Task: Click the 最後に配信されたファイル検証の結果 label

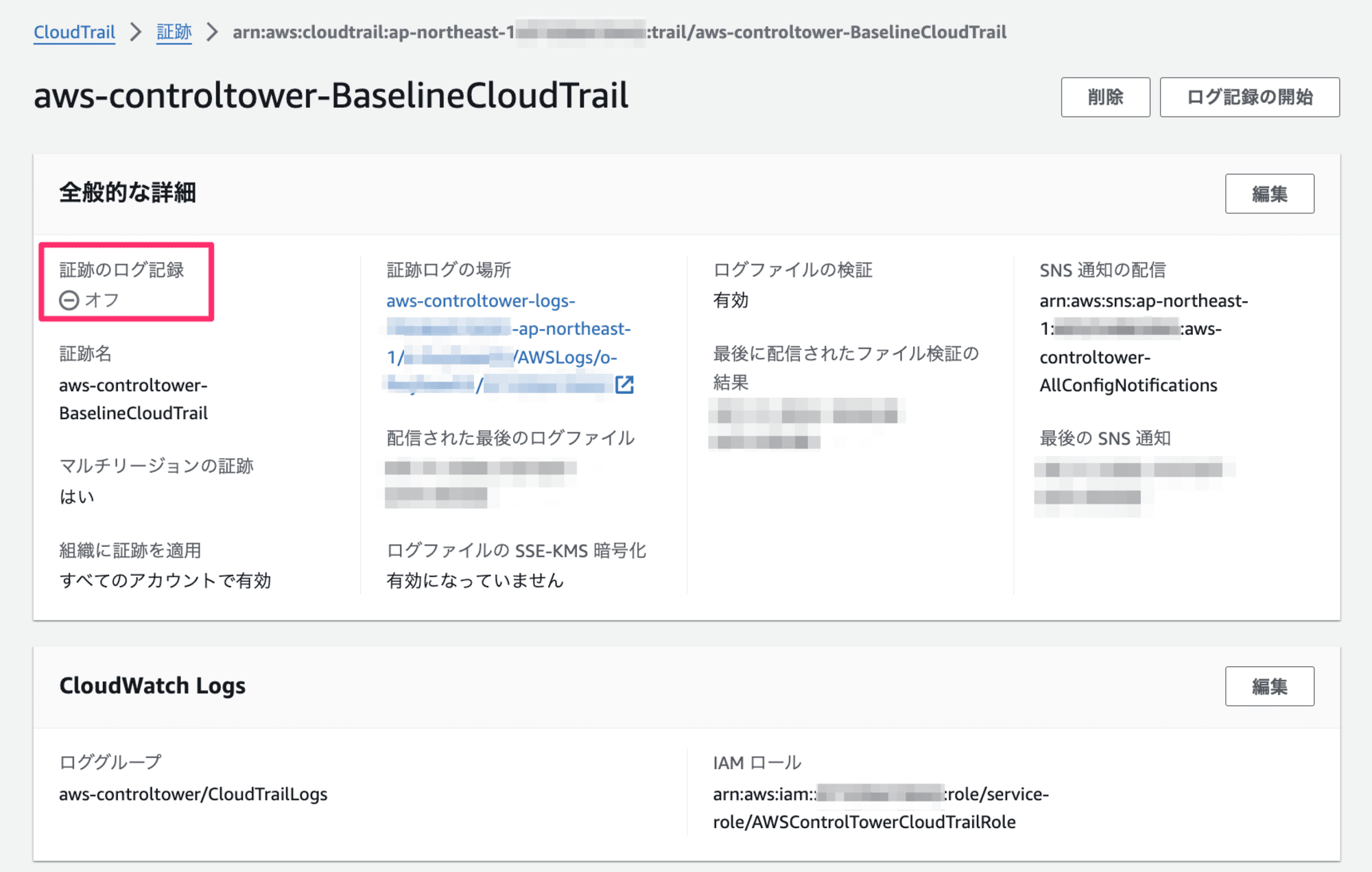Action: [x=846, y=368]
